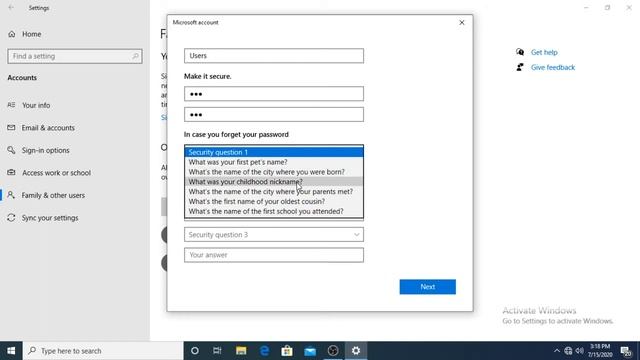Click the username field containing Users
Image resolution: width=640 pixels, height=360 pixels.
coord(274,56)
